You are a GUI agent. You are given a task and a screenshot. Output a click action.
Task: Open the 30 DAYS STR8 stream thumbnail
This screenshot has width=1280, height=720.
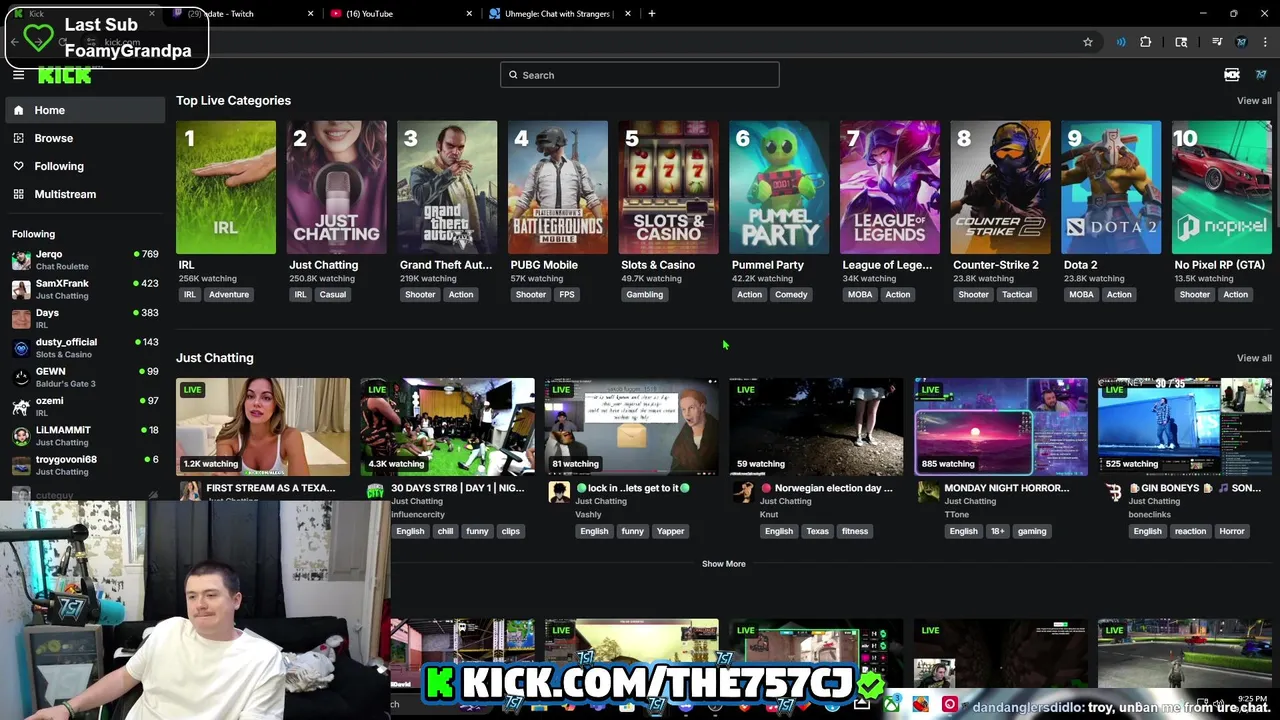click(447, 427)
